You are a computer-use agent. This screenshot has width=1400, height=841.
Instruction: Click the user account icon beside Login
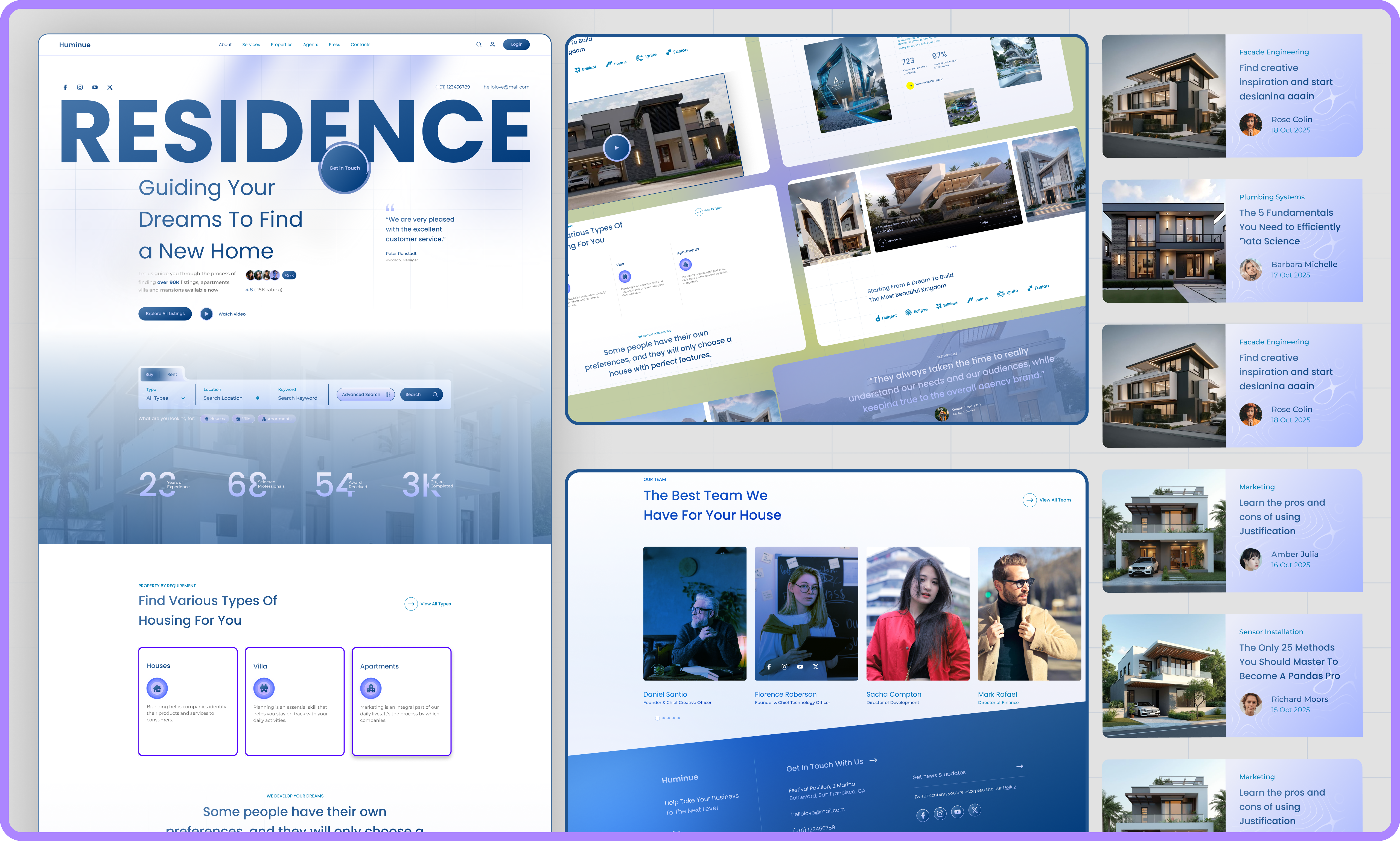[492, 44]
